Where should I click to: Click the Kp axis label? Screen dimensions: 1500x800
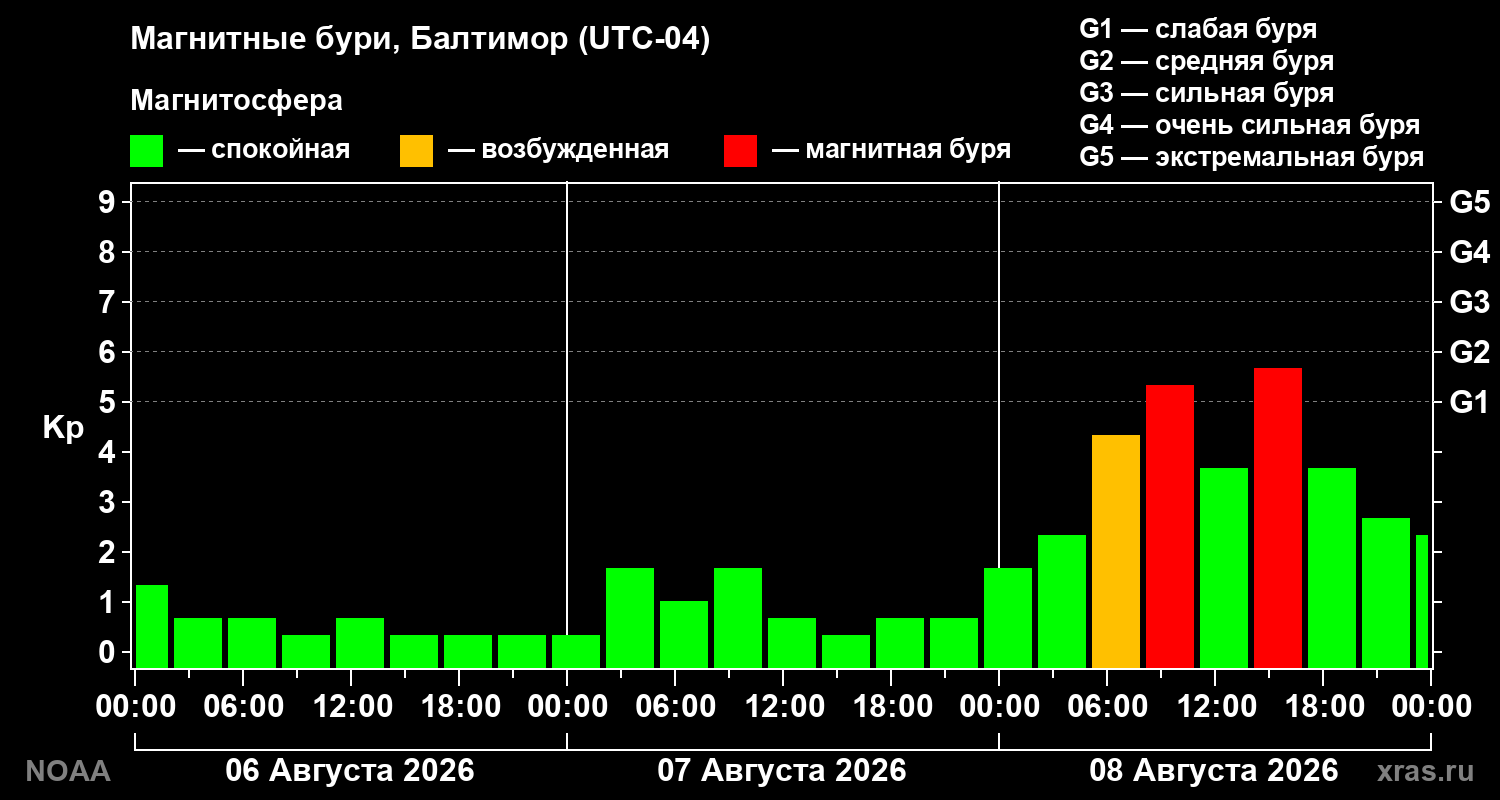[x=63, y=429]
